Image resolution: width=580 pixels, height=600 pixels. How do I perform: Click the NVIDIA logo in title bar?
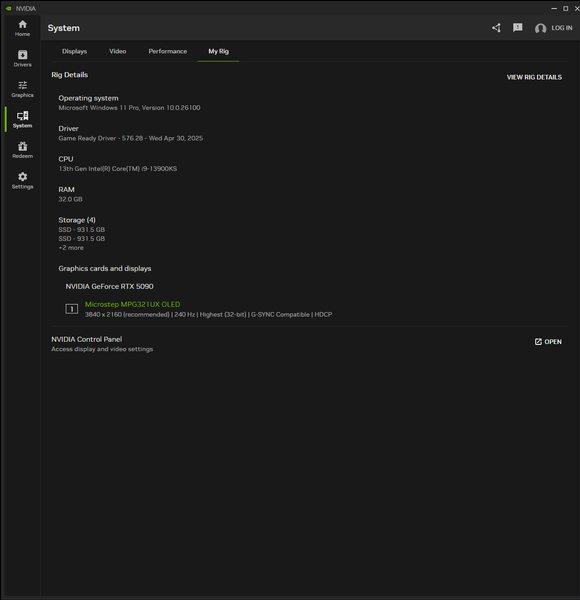[8, 8]
